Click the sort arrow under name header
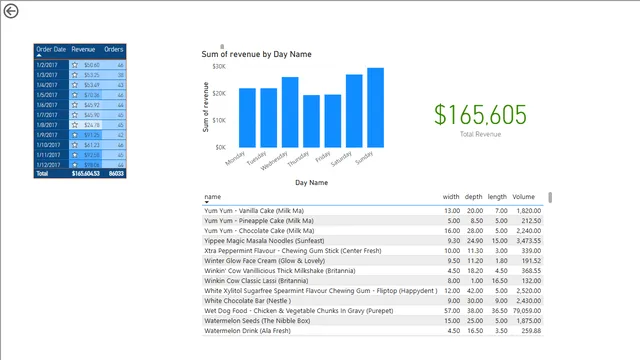The width and height of the screenshot is (640, 360). coord(207,202)
